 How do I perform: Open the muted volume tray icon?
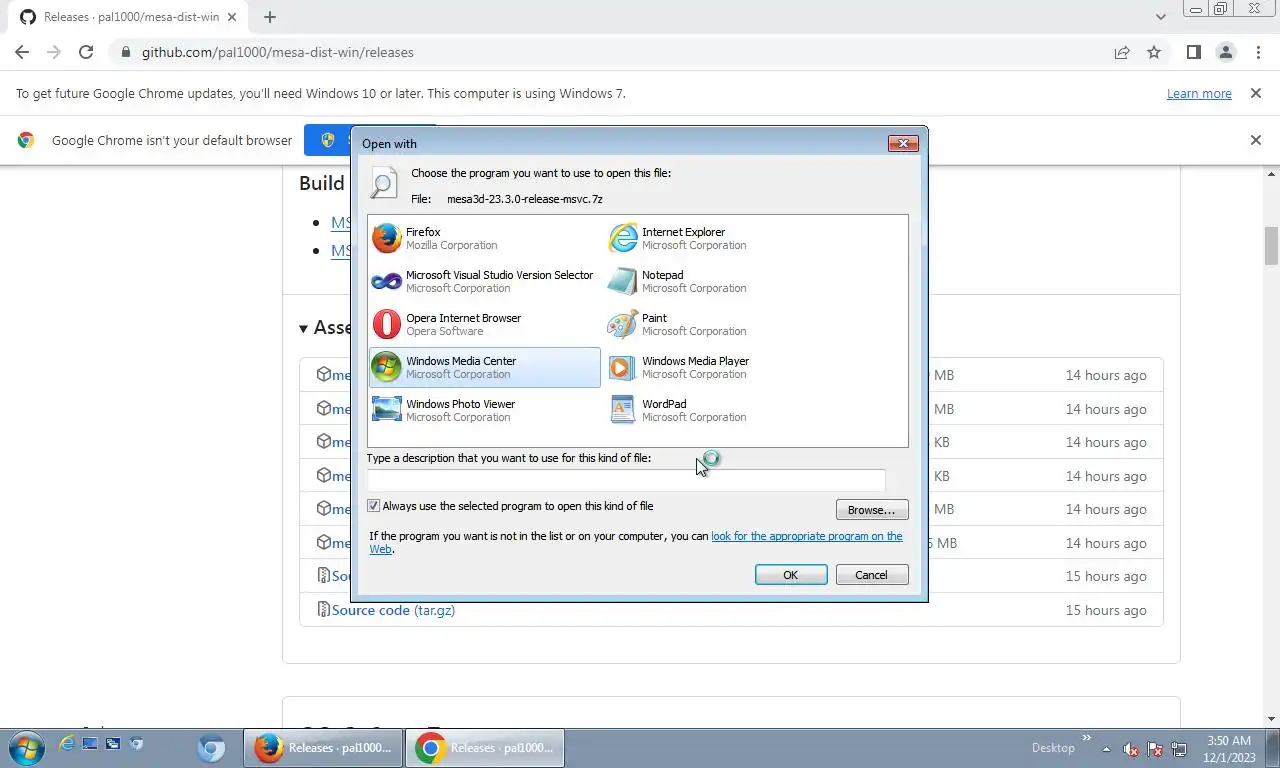pyautogui.click(x=1131, y=749)
